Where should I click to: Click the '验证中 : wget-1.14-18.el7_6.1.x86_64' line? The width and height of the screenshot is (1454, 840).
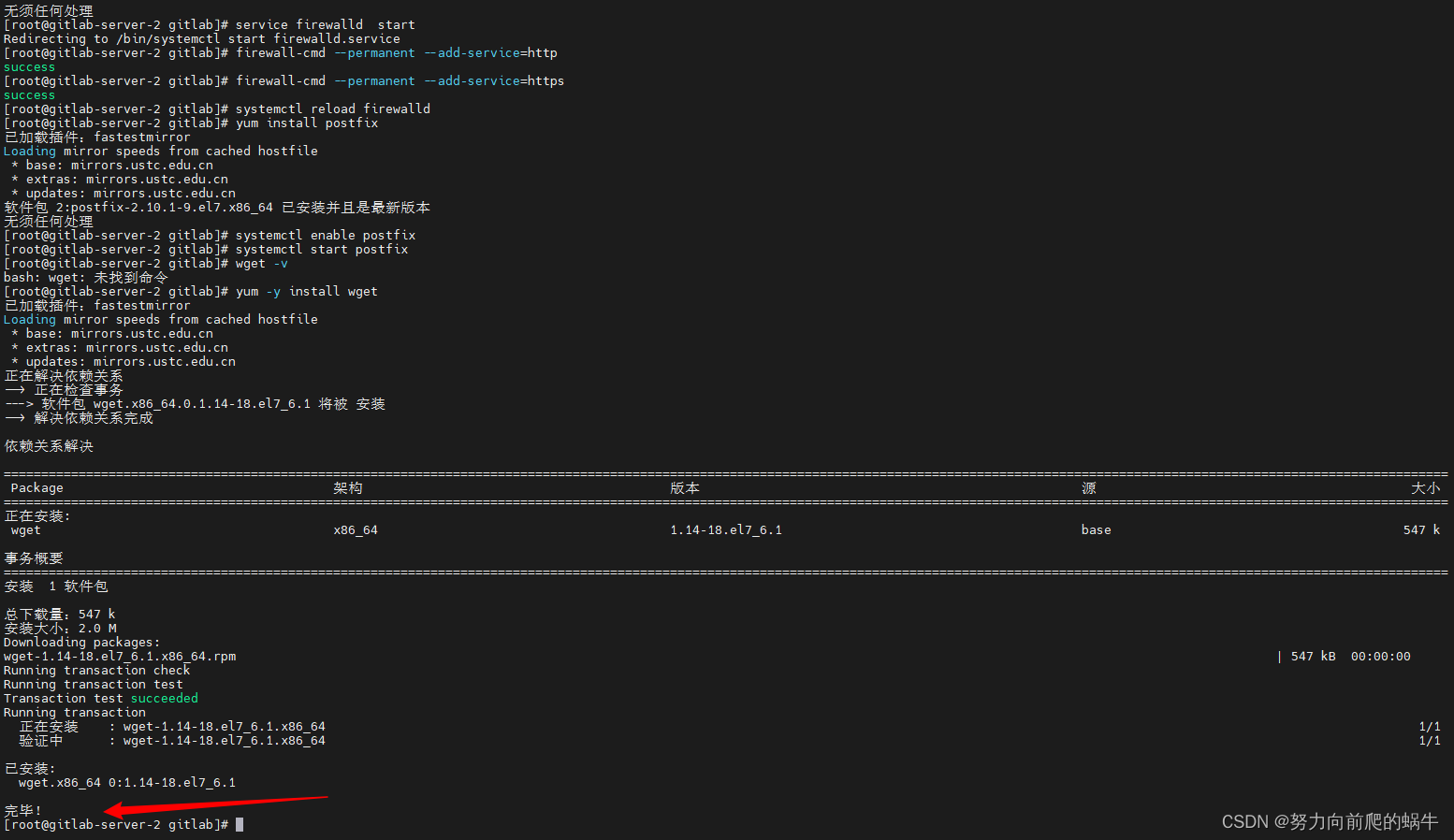(x=172, y=740)
